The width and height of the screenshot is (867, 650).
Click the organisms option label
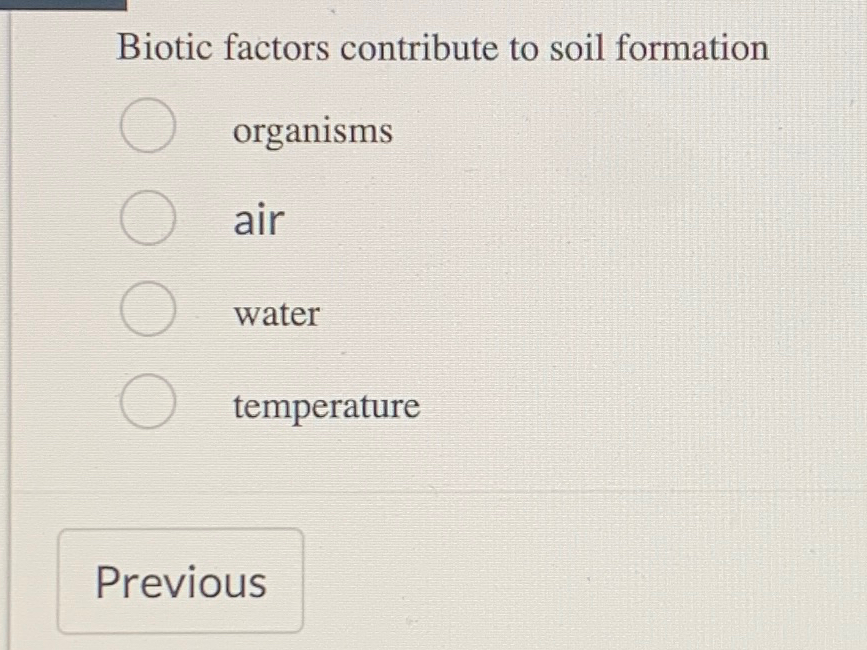pyautogui.click(x=312, y=131)
